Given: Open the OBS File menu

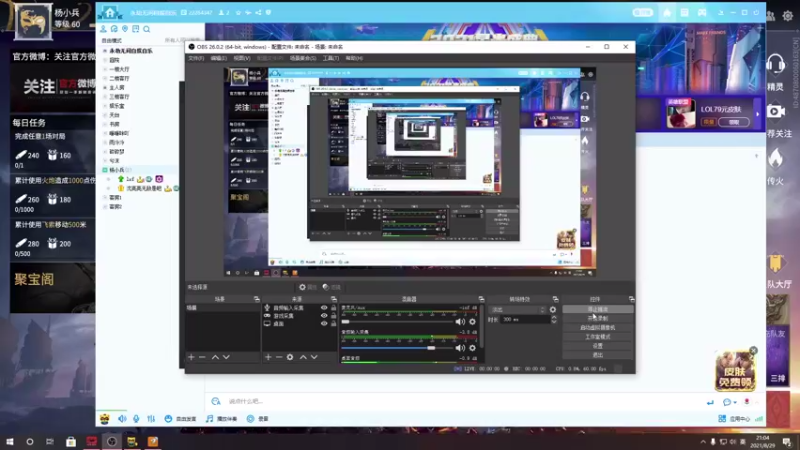Looking at the screenshot, I should point(196,58).
